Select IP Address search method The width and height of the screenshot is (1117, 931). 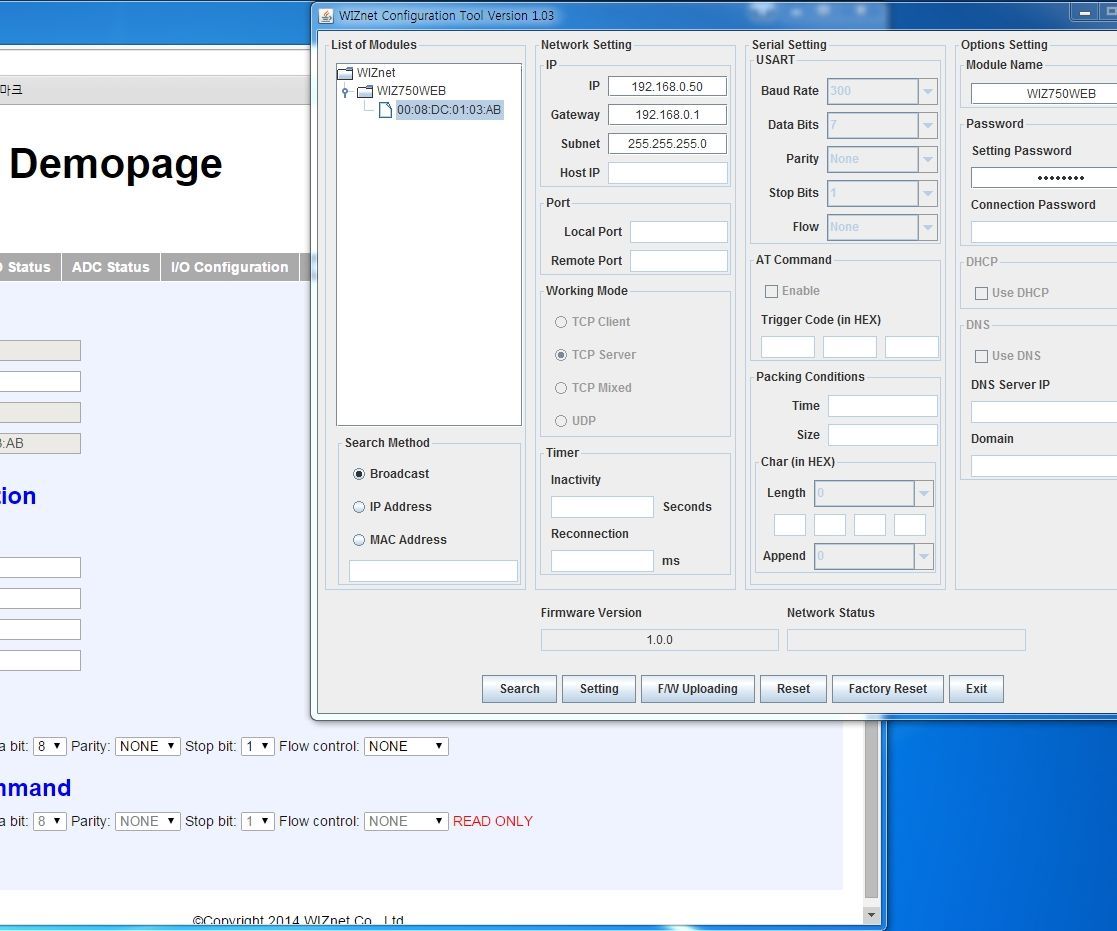[359, 507]
